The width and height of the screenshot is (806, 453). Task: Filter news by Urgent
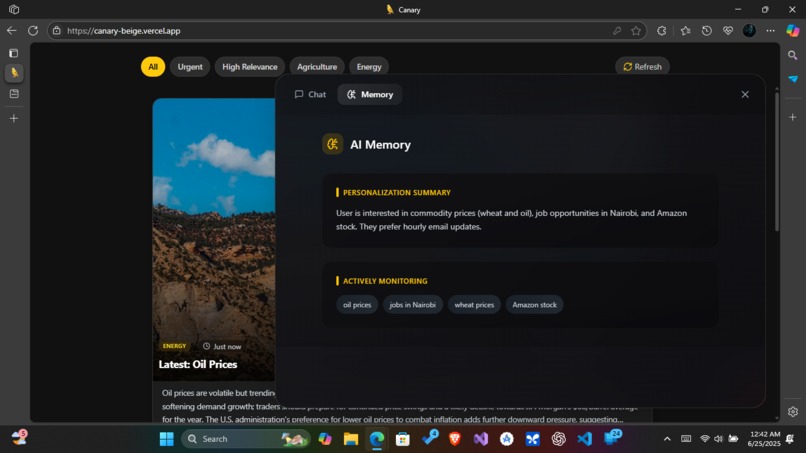[x=190, y=67]
